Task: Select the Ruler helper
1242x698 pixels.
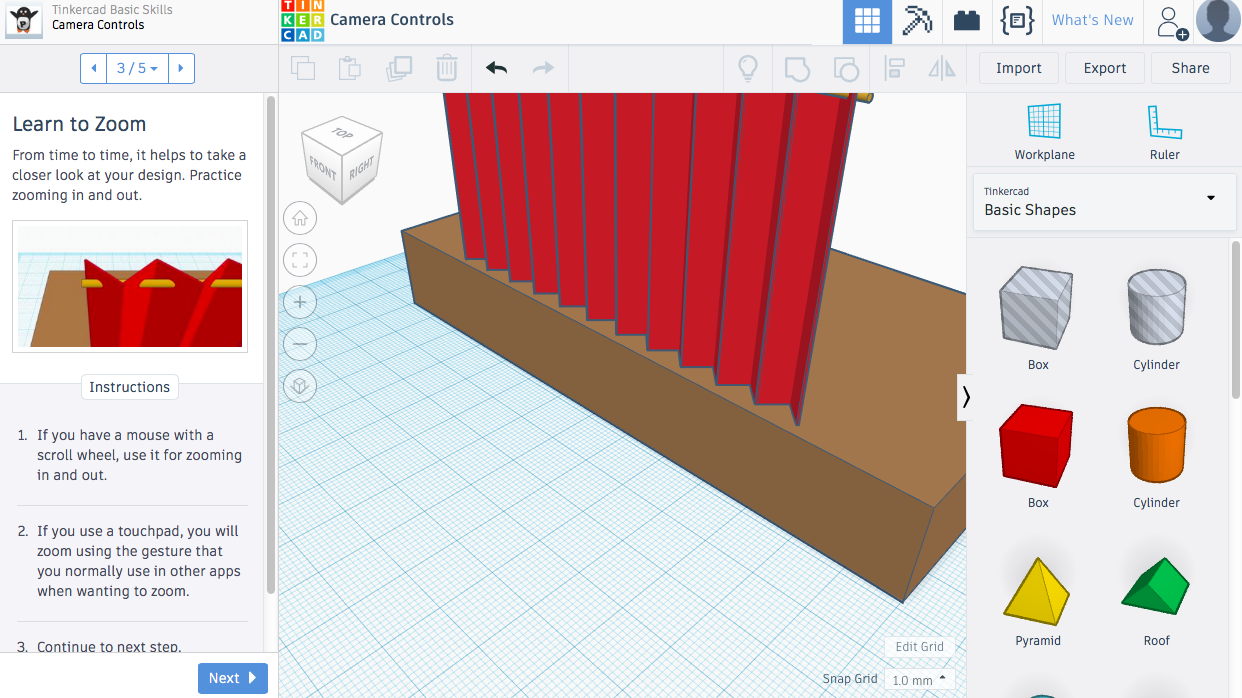Action: (1164, 130)
